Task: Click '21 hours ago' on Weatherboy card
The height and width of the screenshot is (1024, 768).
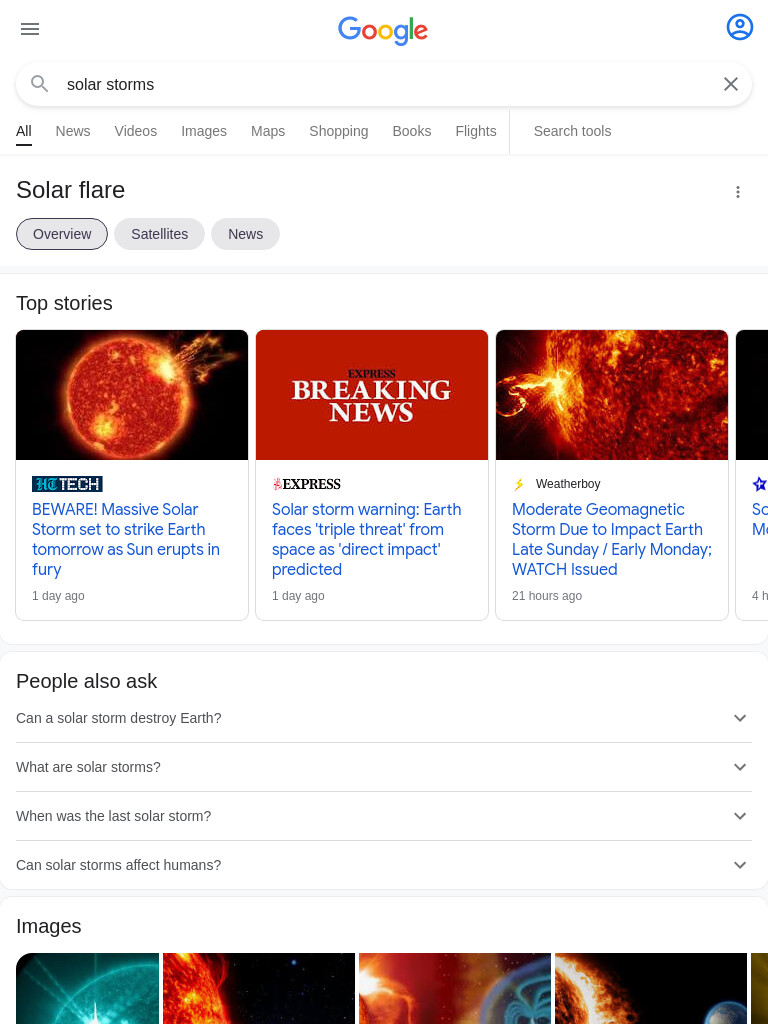Action: 547,596
